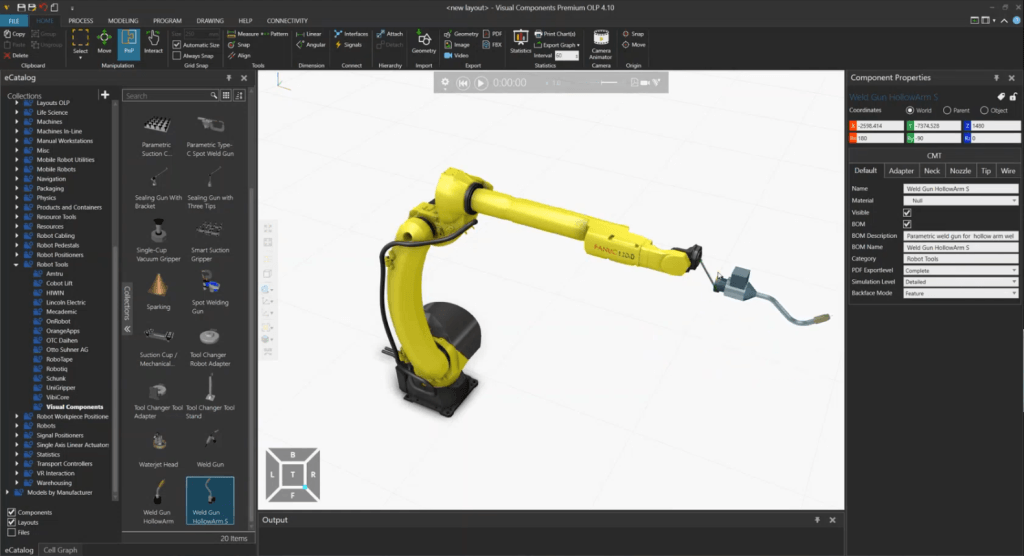
Task: Select the Move manipulation tool
Action: (104, 40)
